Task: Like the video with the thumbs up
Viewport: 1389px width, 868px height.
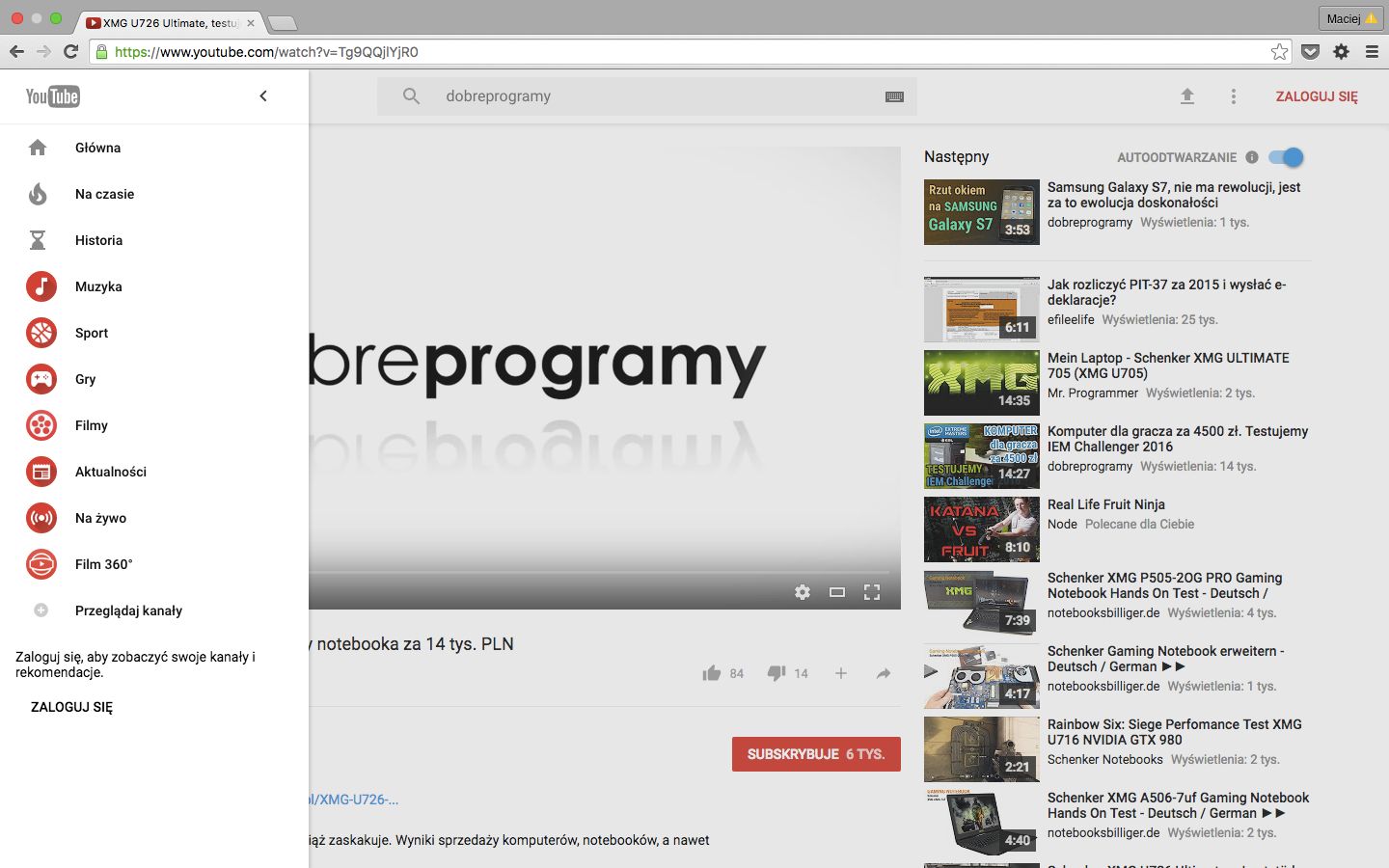Action: pyautogui.click(x=712, y=673)
